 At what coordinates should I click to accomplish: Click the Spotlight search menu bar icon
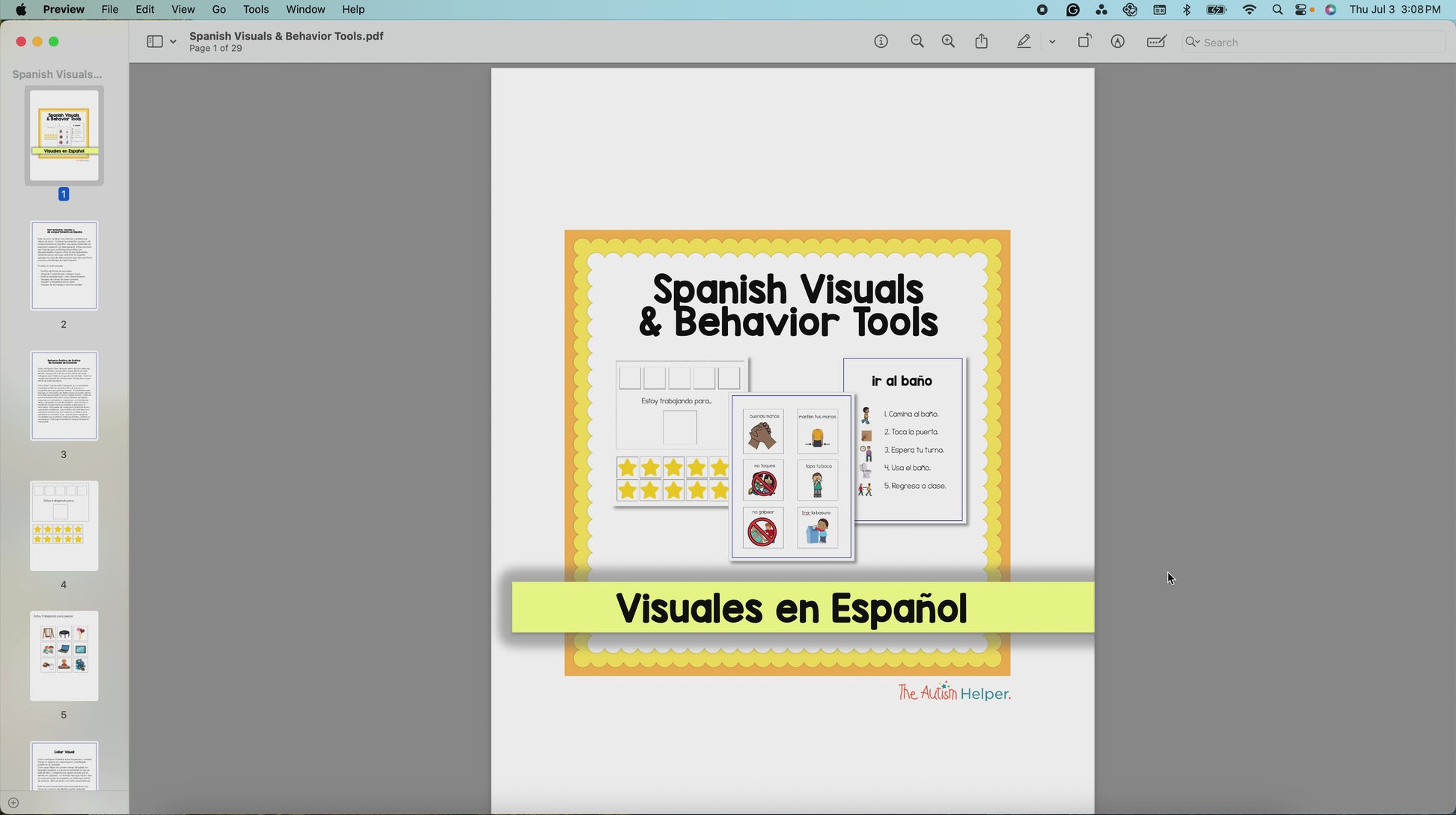[1277, 10]
